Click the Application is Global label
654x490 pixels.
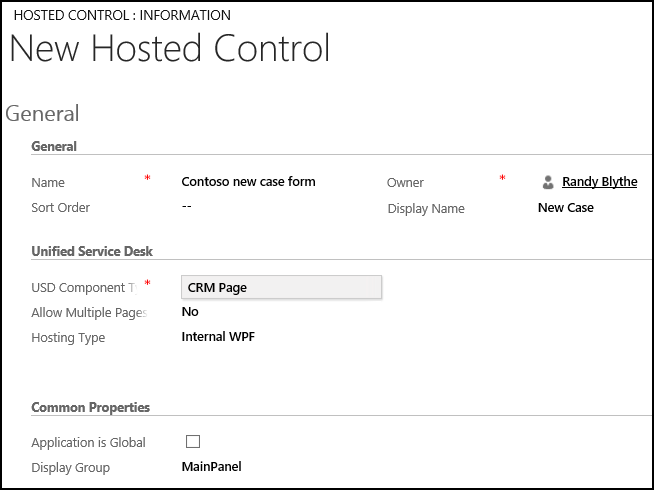point(88,442)
